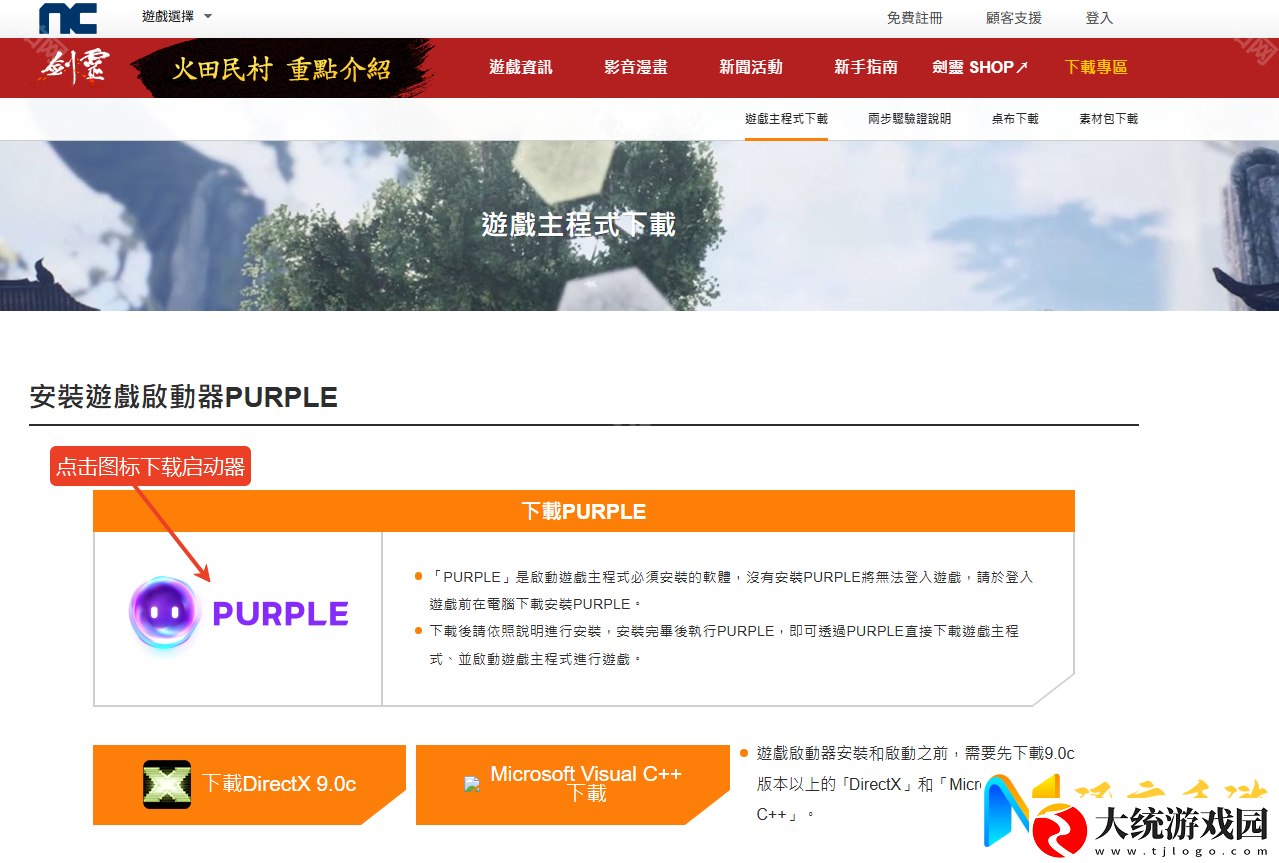Click the purple PURPLE wordmark text
This screenshot has width=1279, height=863.
tap(281, 614)
